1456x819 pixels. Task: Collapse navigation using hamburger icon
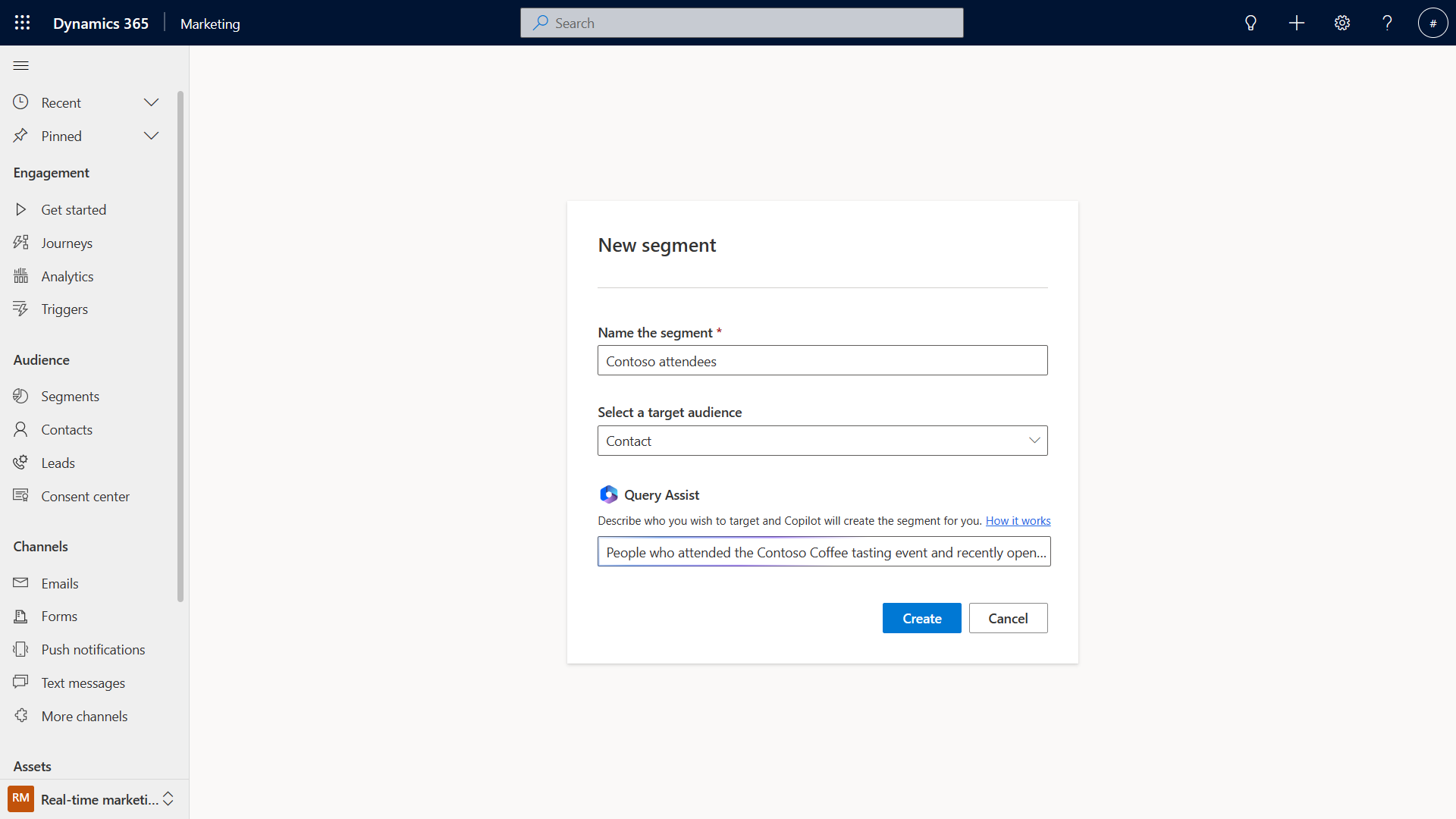[x=21, y=66]
